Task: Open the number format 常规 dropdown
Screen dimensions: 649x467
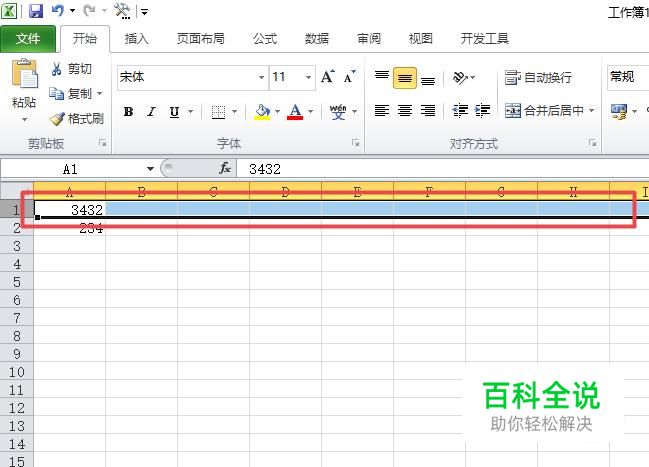Action: (x=628, y=77)
